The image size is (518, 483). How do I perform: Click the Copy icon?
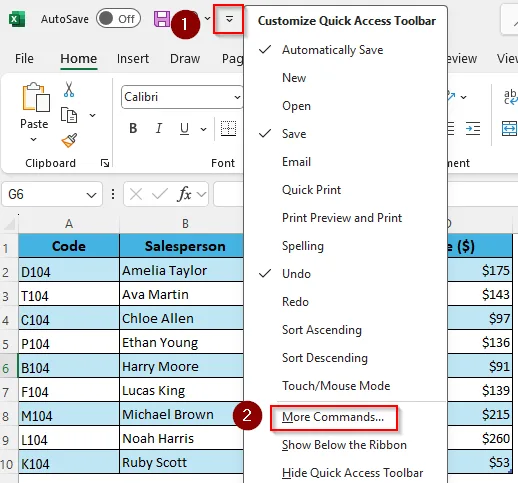tap(69, 115)
